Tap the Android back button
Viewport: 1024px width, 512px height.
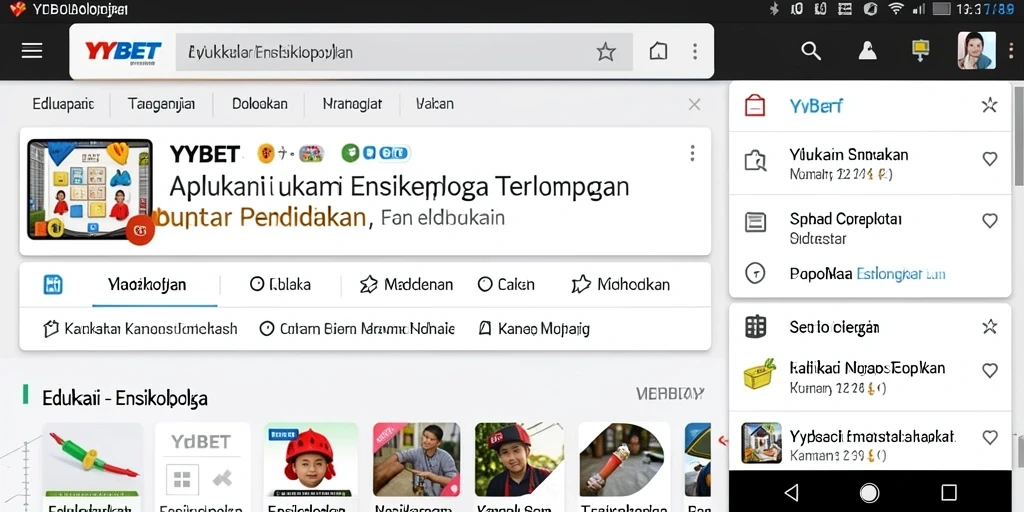click(792, 492)
